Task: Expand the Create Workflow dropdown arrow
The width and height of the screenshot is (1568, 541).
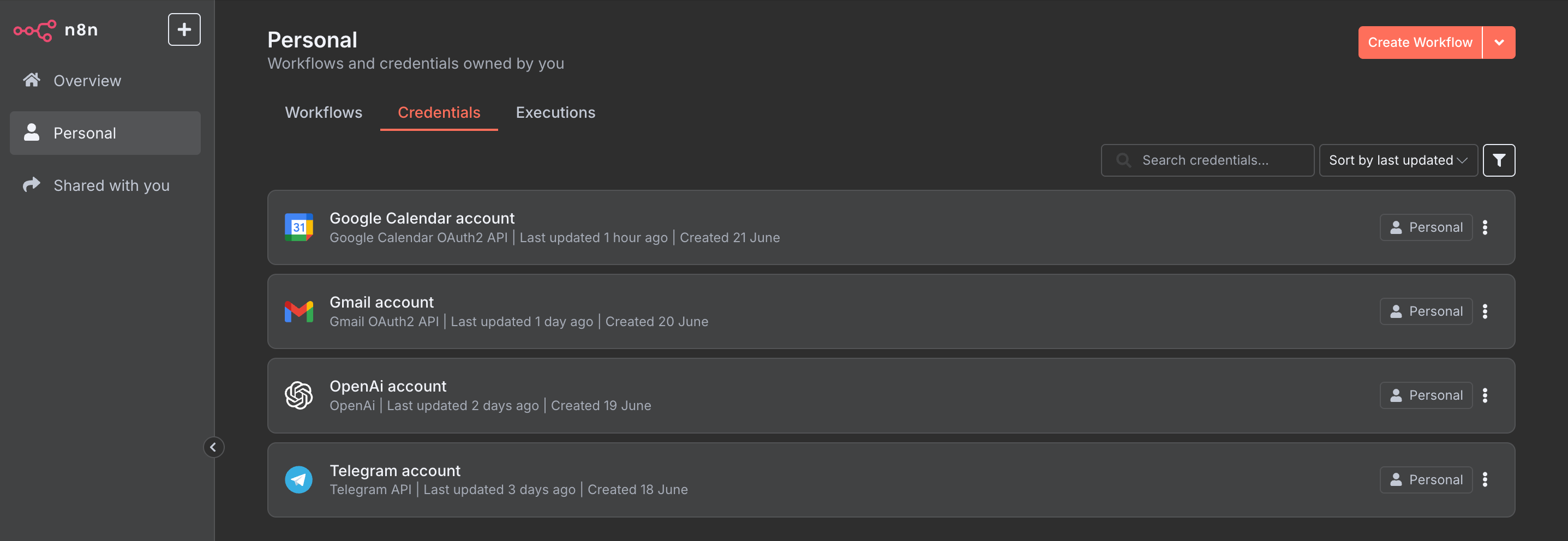Action: 1499,43
